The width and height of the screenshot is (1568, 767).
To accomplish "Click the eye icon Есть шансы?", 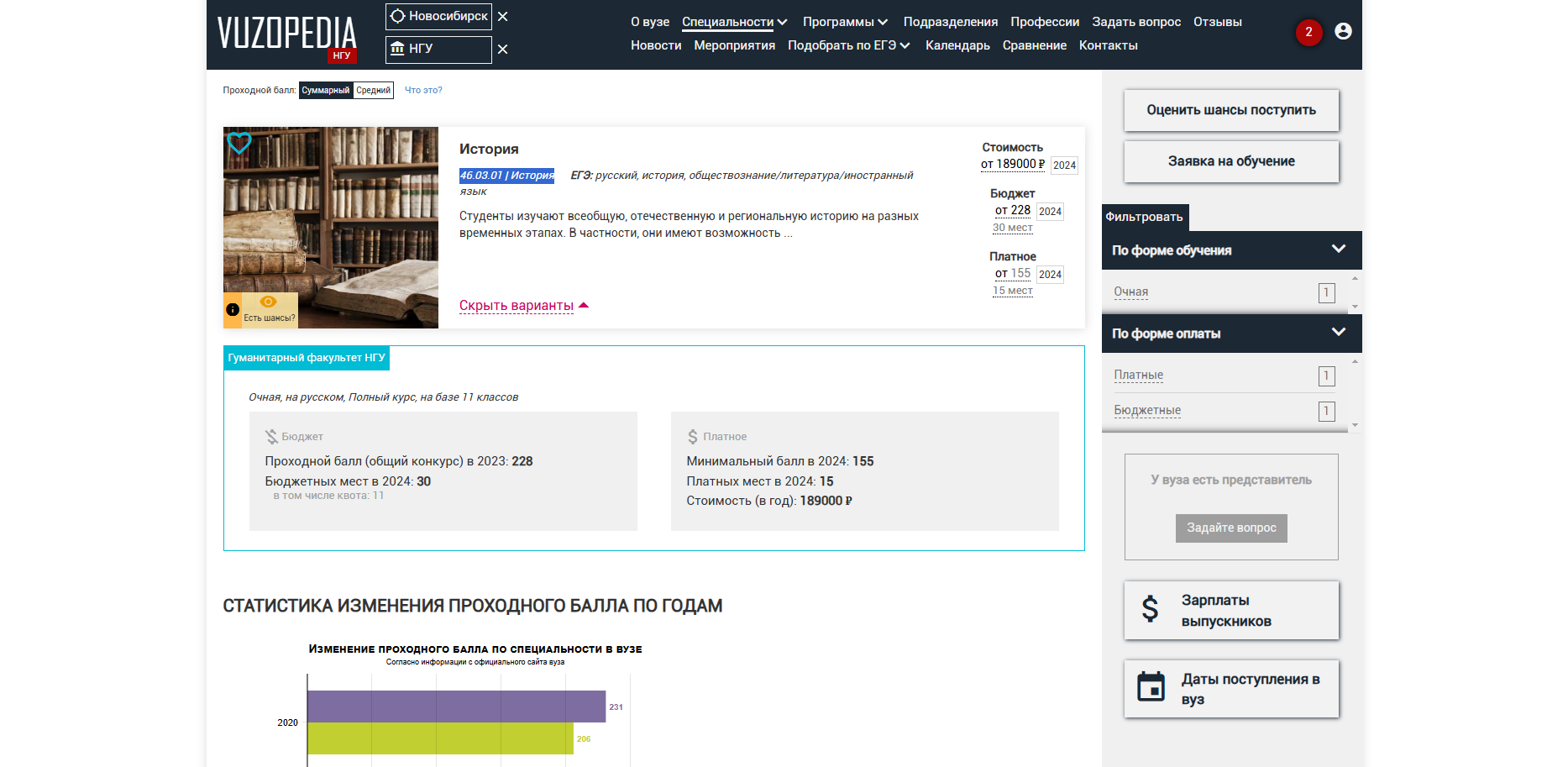I will [x=269, y=302].
